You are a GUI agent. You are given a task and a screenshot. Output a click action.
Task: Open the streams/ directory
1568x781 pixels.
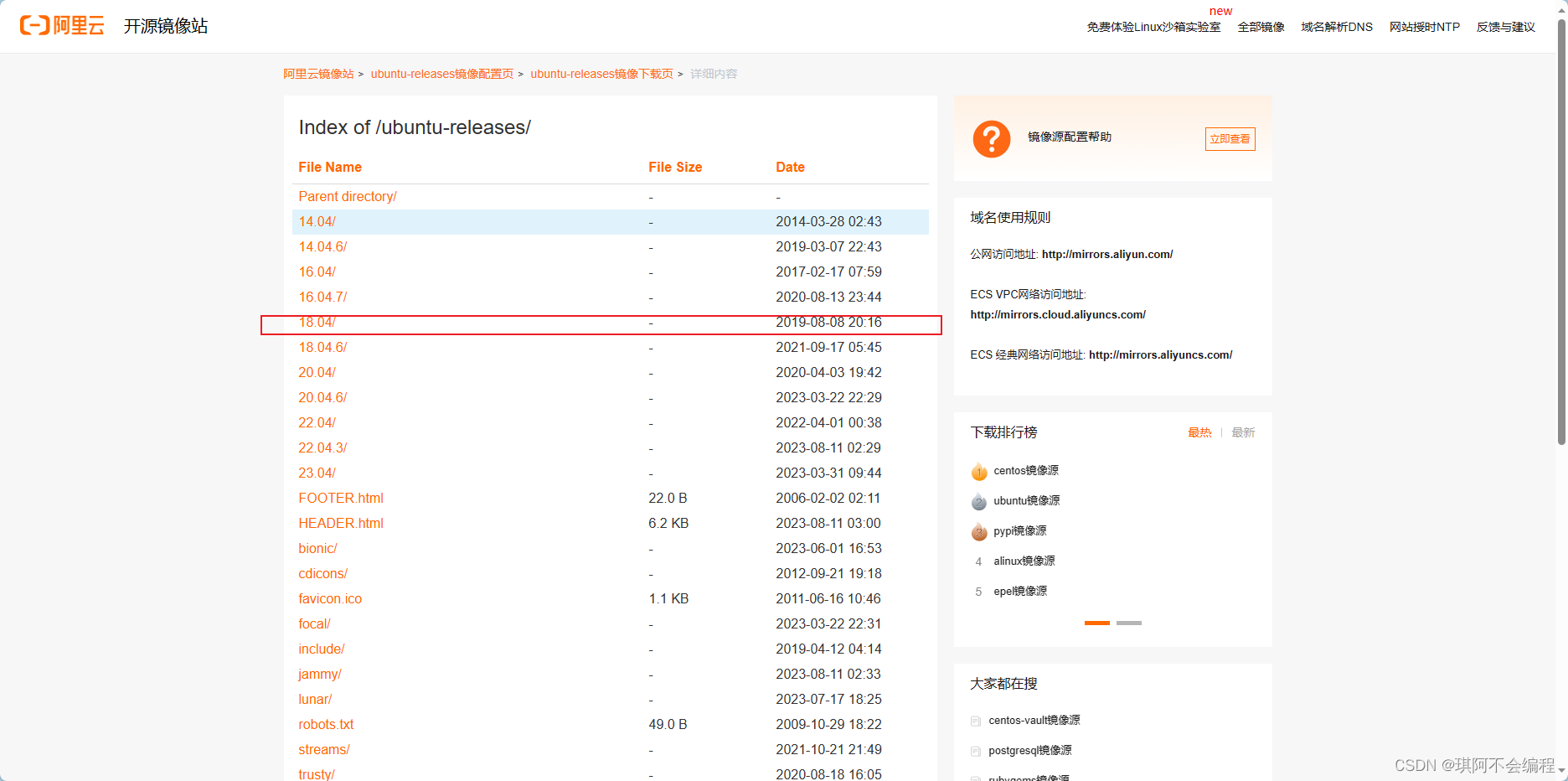(x=324, y=749)
